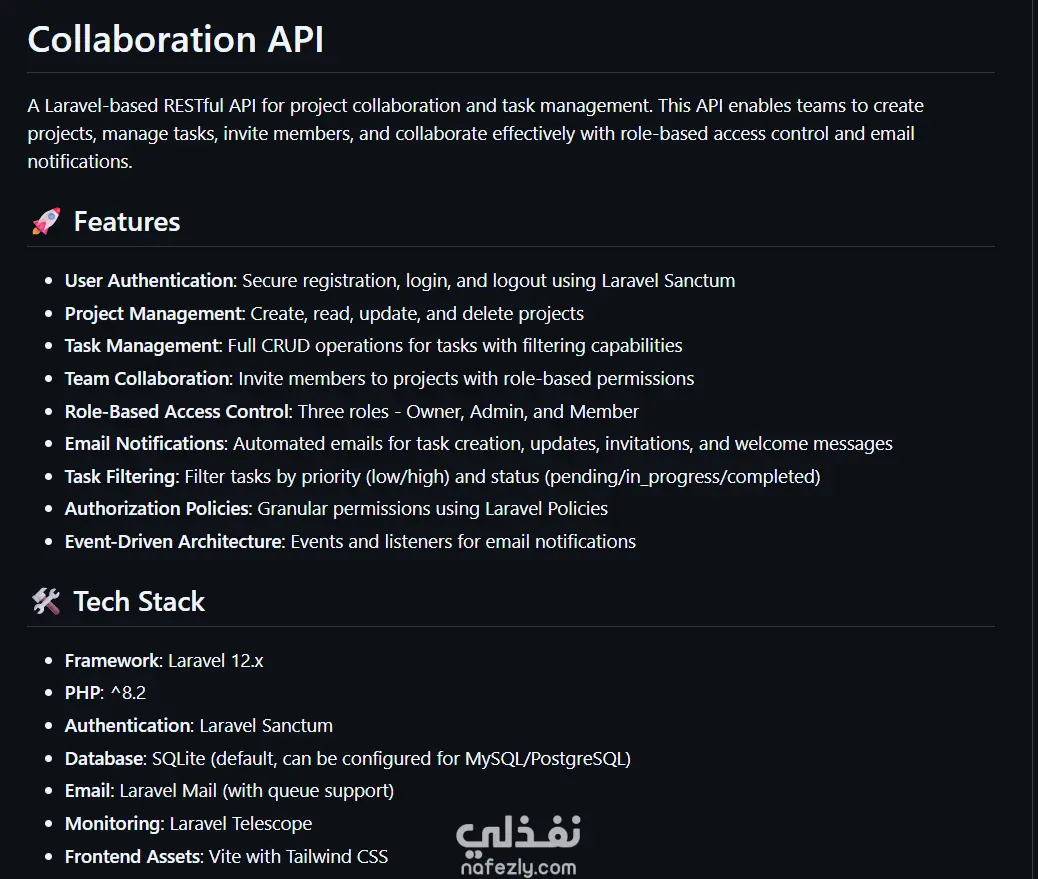This screenshot has width=1038, height=879.
Task: Select the Task Management bold text
Action: tap(141, 346)
